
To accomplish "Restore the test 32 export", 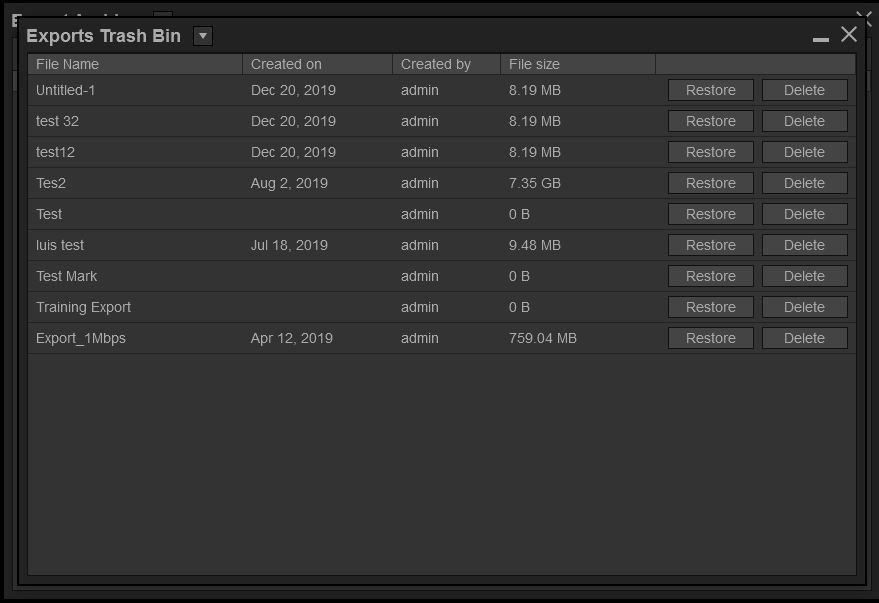I will tap(710, 121).
